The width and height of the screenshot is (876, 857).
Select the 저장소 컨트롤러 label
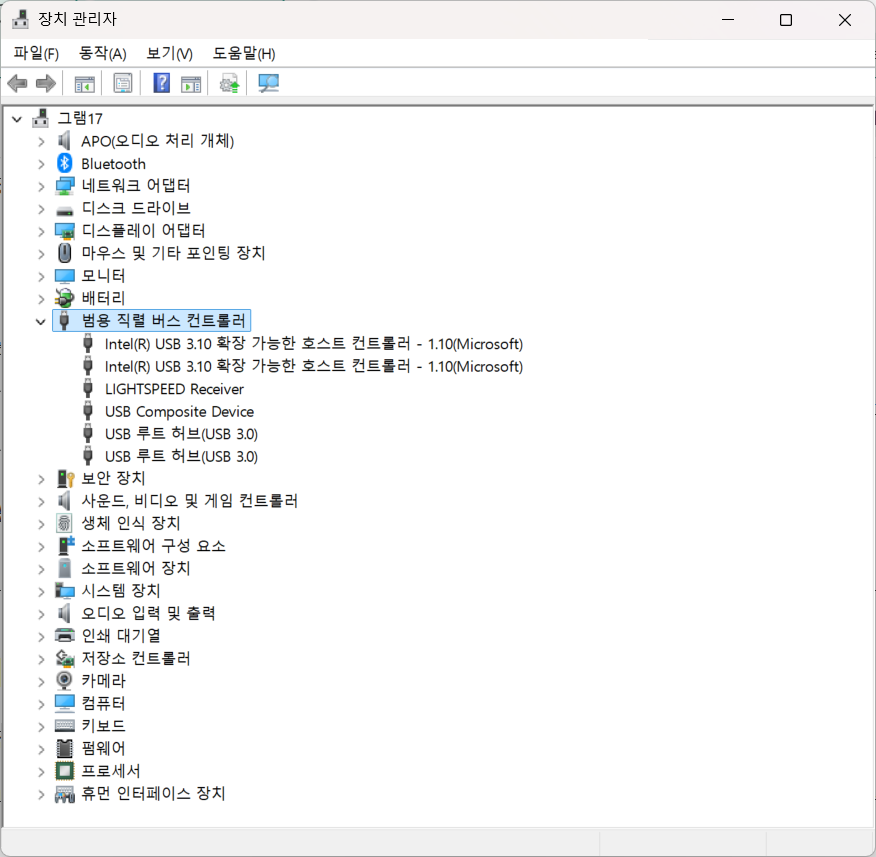[136, 658]
